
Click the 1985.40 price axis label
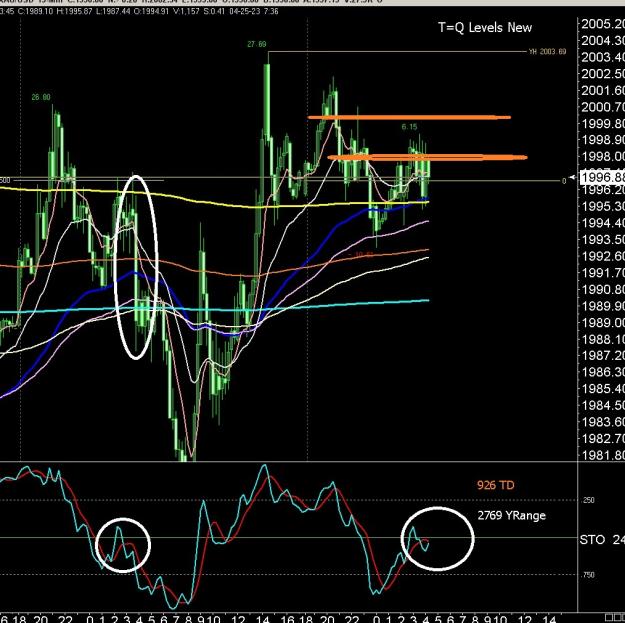(603, 389)
